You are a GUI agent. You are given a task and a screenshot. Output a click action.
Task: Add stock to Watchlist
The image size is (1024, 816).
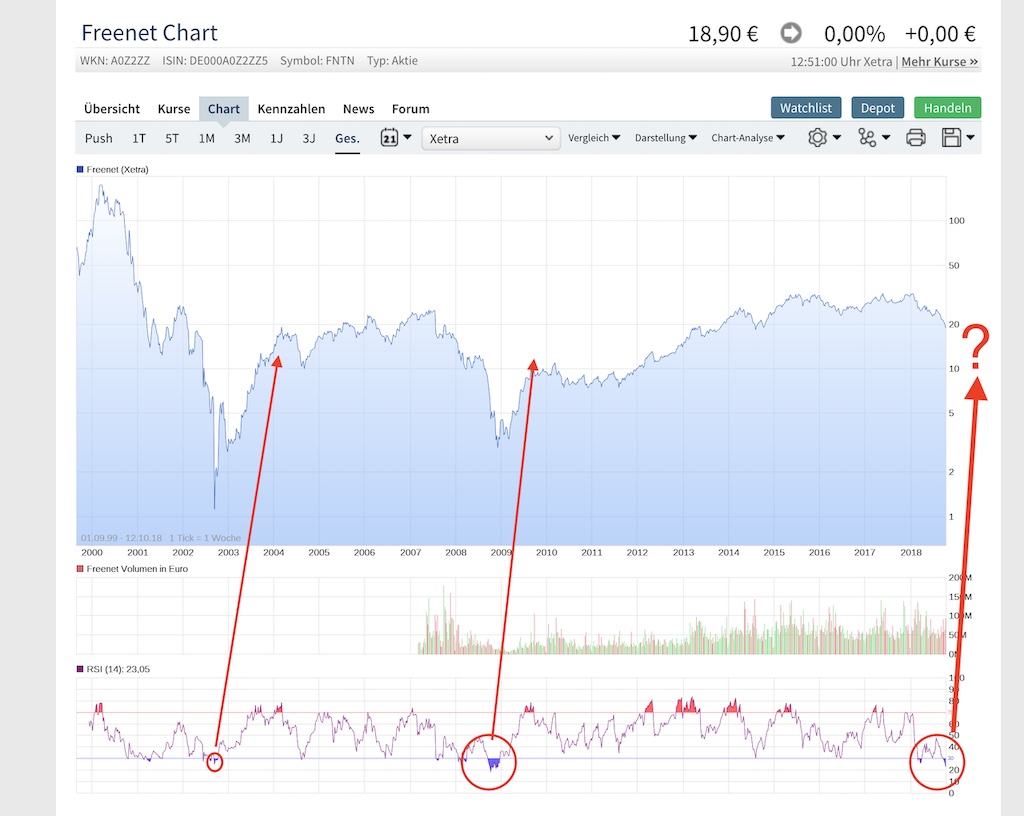806,108
